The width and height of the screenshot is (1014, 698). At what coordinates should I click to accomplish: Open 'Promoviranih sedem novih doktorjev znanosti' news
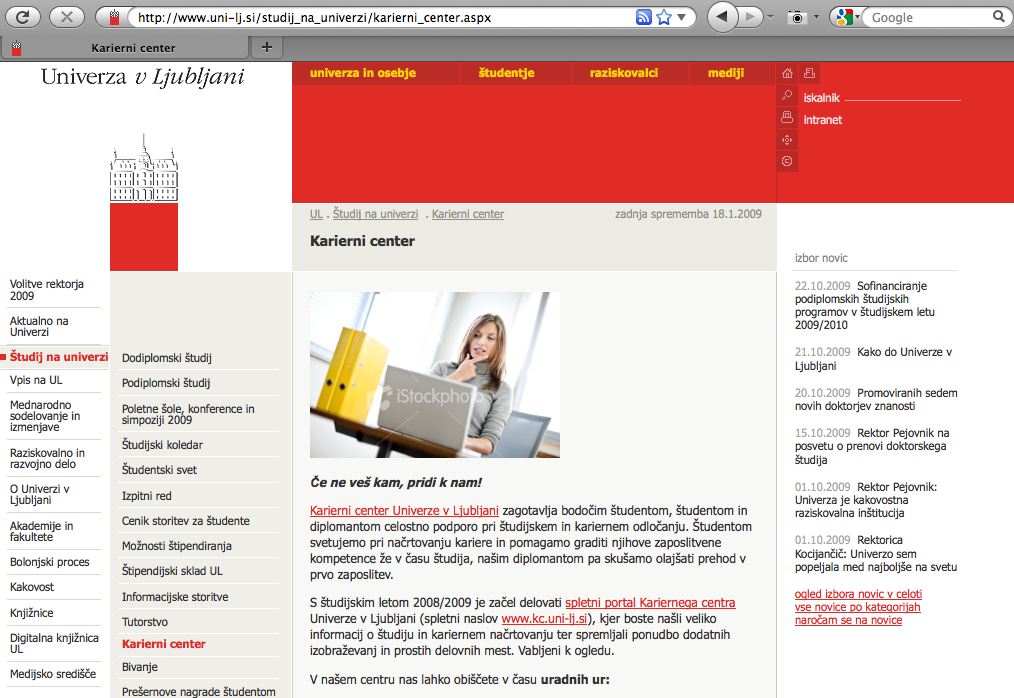coord(876,399)
